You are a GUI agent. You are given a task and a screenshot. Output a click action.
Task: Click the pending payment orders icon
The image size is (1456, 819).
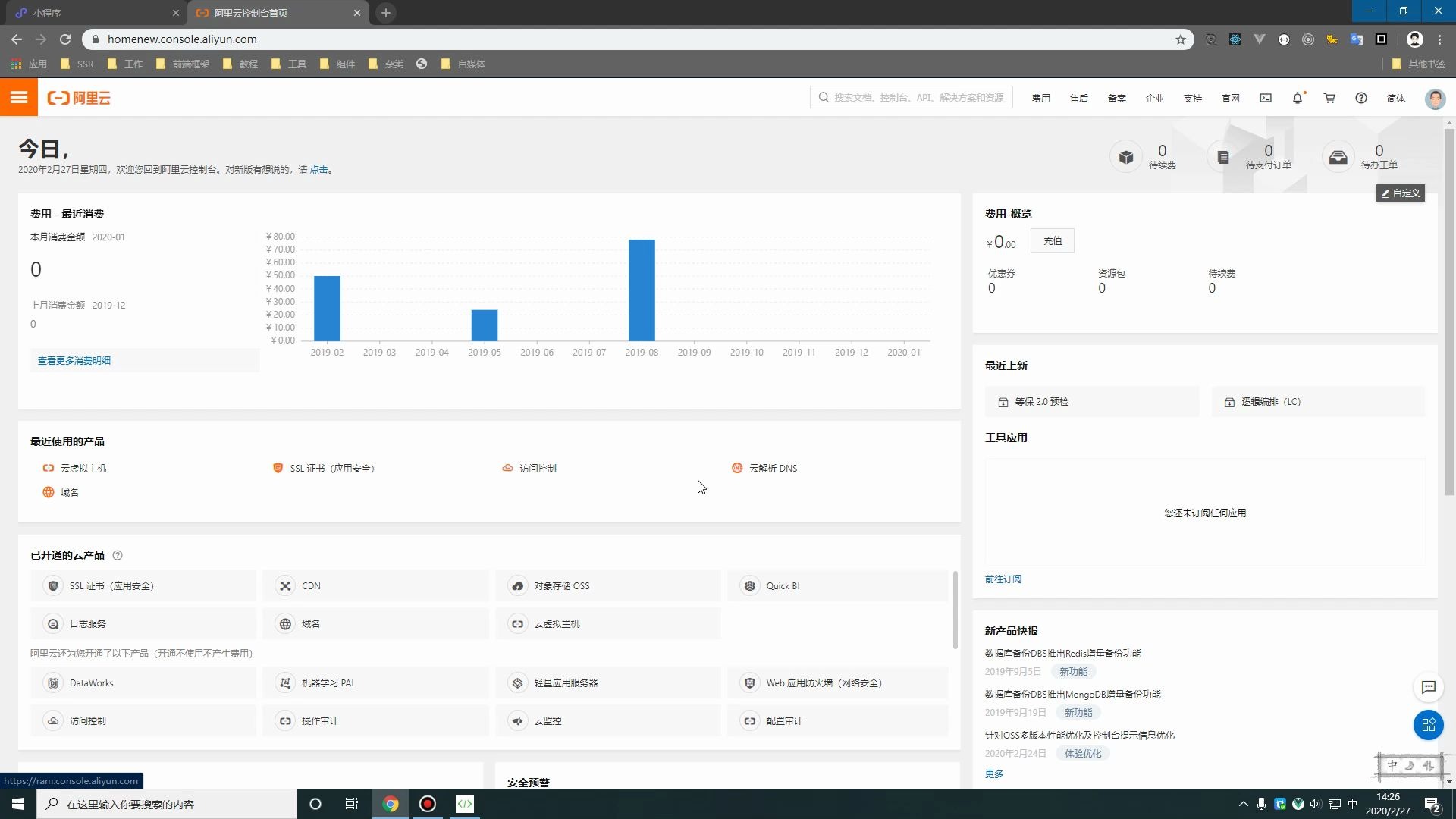coord(1223,157)
